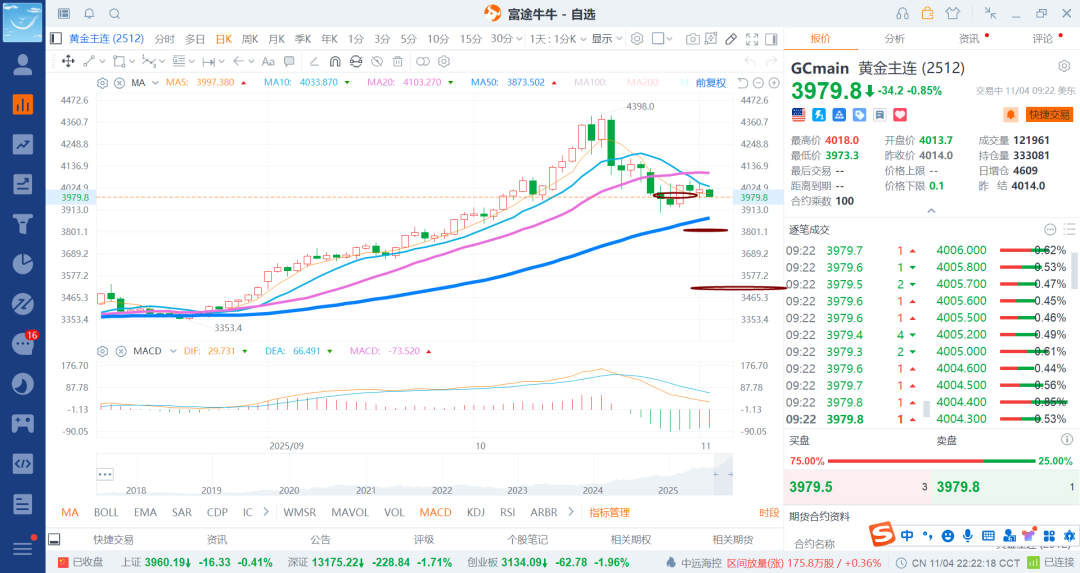The image size is (1080, 573).
Task: Take a chart screenshot with camera icon
Action: (x=692, y=39)
